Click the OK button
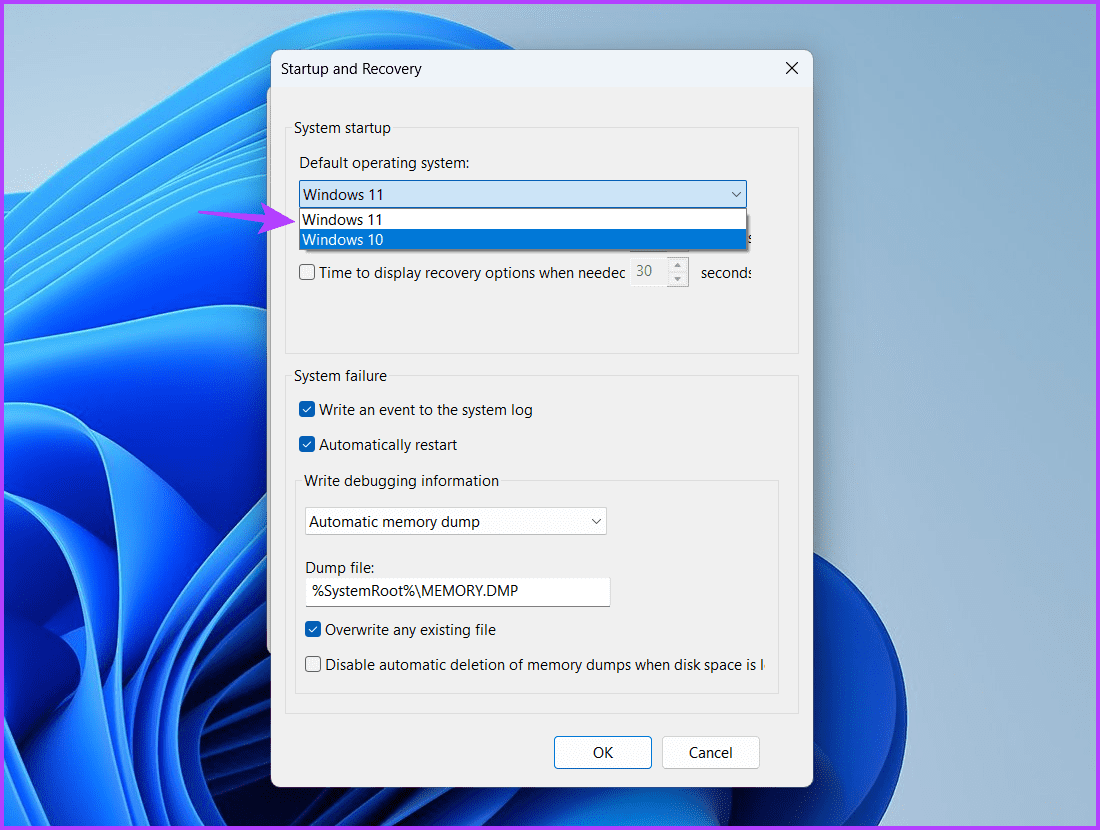The image size is (1100, 830). point(603,752)
